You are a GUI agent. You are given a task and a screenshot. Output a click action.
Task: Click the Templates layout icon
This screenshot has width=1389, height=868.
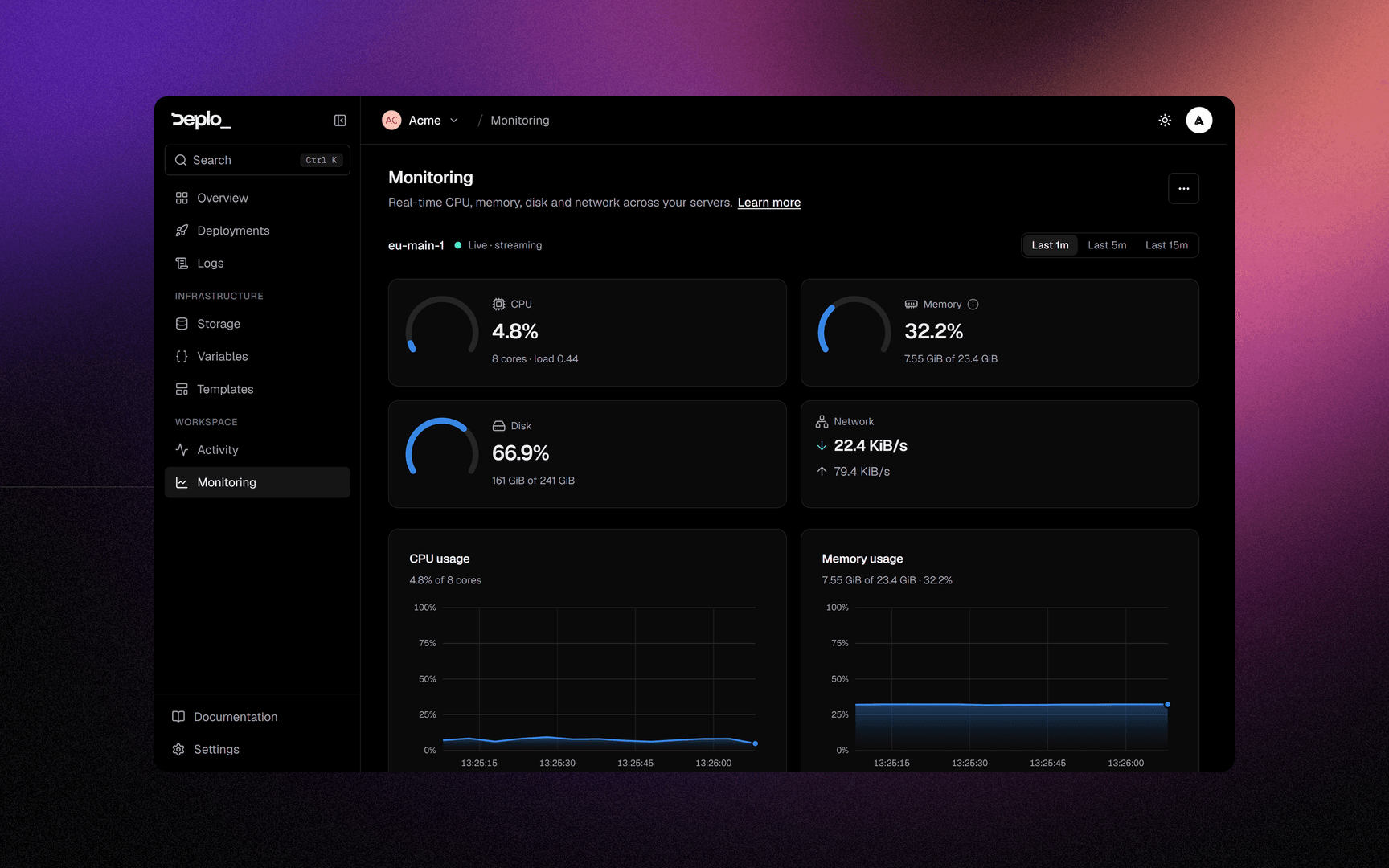182,389
